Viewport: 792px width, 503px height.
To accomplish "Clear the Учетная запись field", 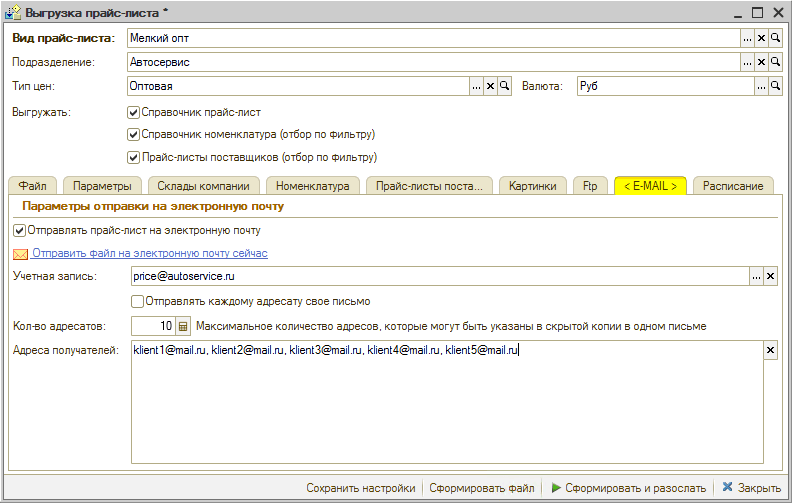I will [770, 276].
